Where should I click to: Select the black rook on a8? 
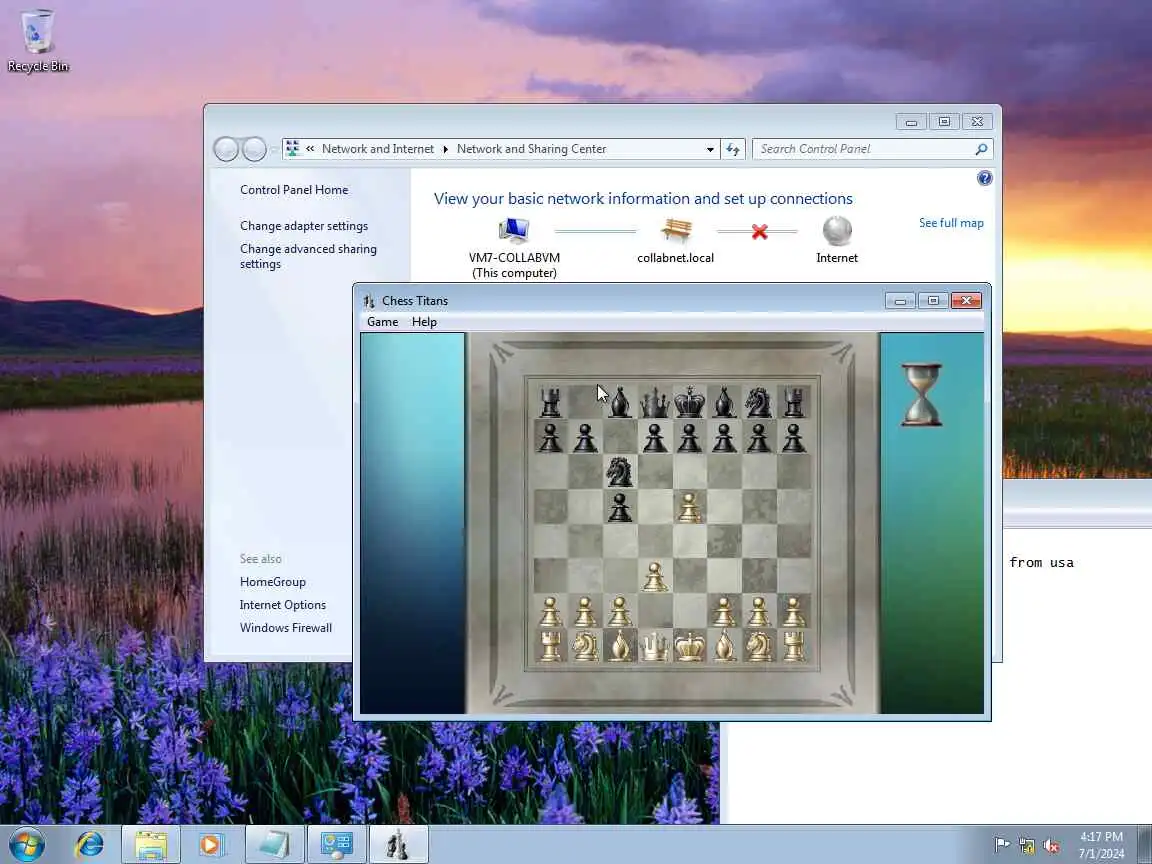point(550,403)
